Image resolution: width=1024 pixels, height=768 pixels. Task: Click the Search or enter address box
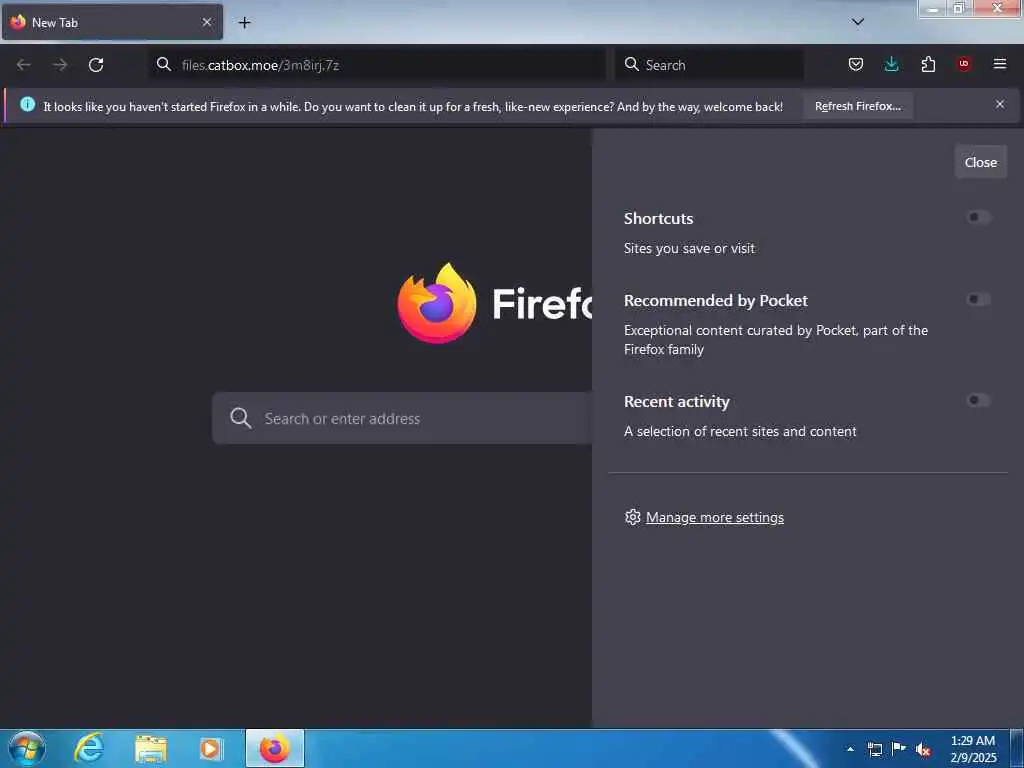tap(402, 418)
